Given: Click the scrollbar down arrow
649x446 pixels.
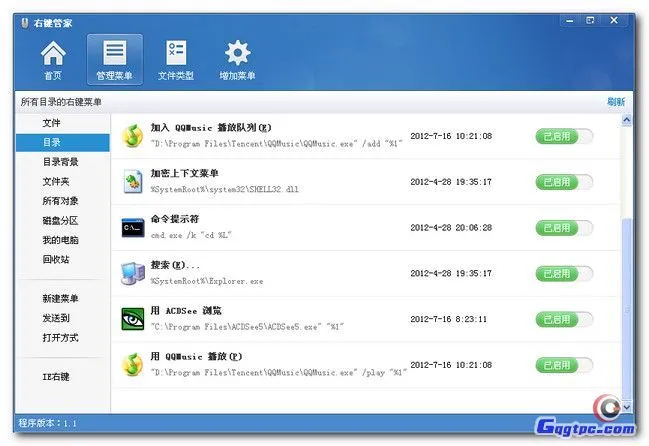Looking at the screenshot, I should coord(626,407).
